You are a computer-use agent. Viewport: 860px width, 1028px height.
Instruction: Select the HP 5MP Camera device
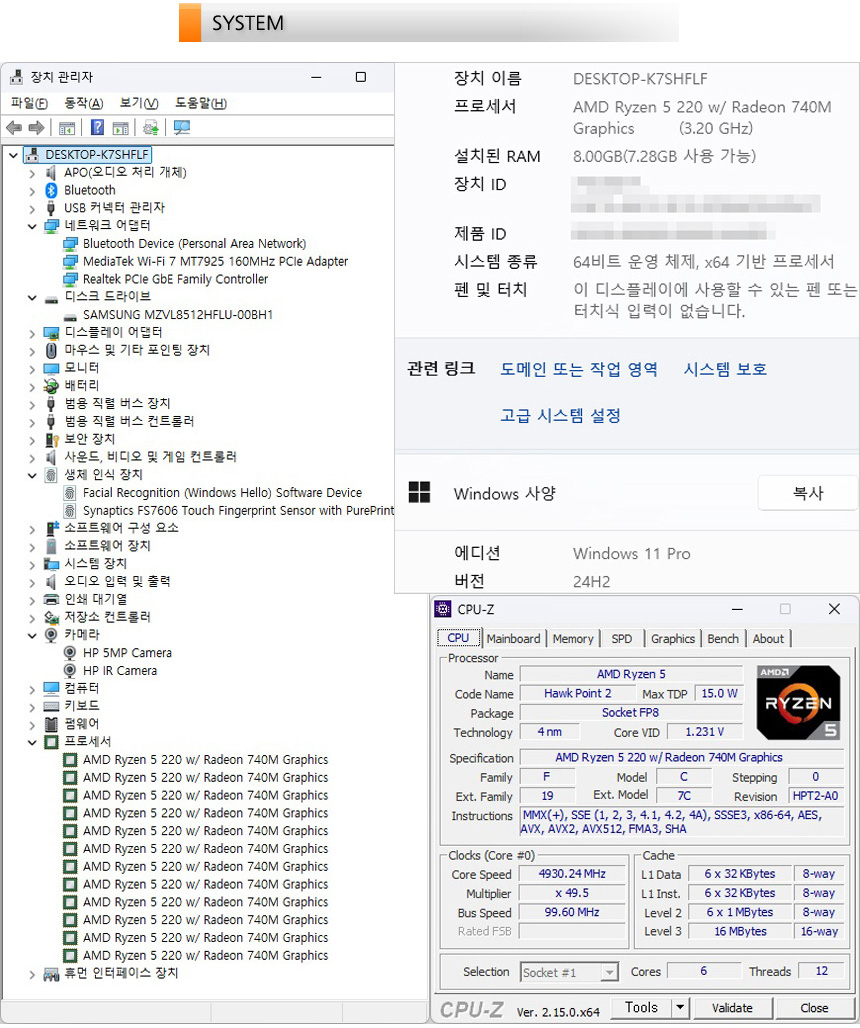point(127,653)
